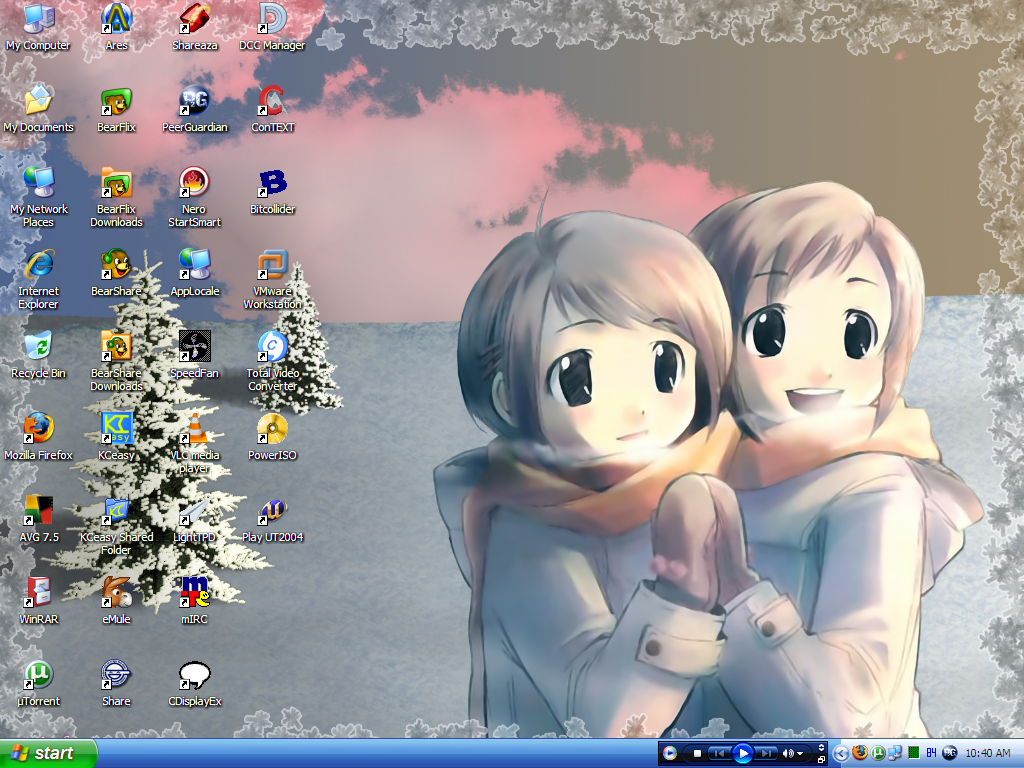Toggle the media toolbar video/visualization window arrows
This screenshot has height=768, width=1024.
coord(822,748)
